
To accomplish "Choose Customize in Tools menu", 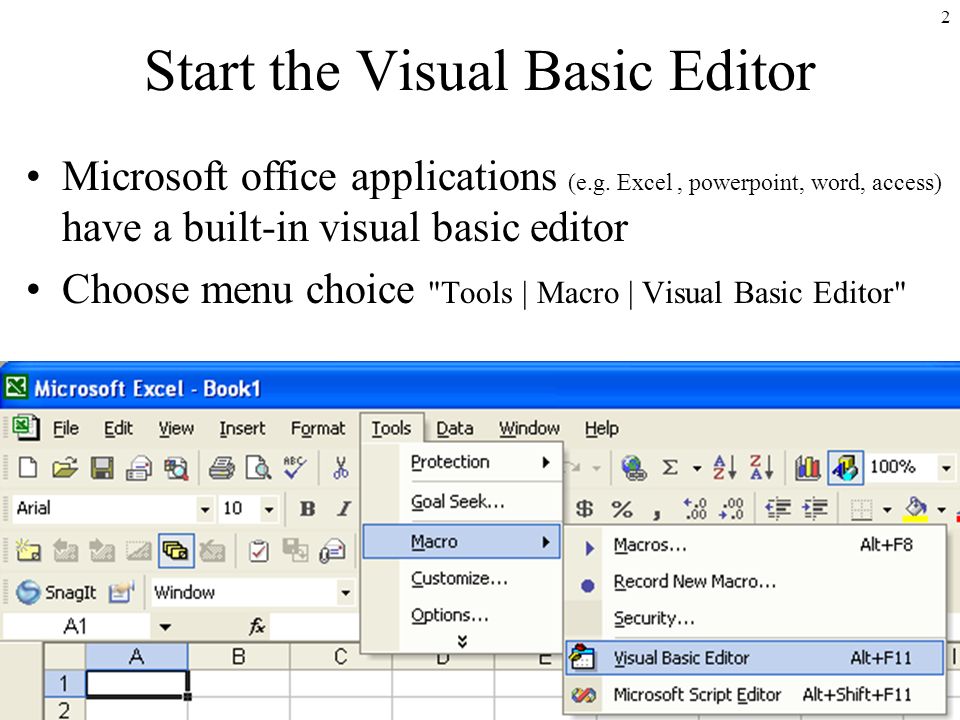I will (x=462, y=578).
